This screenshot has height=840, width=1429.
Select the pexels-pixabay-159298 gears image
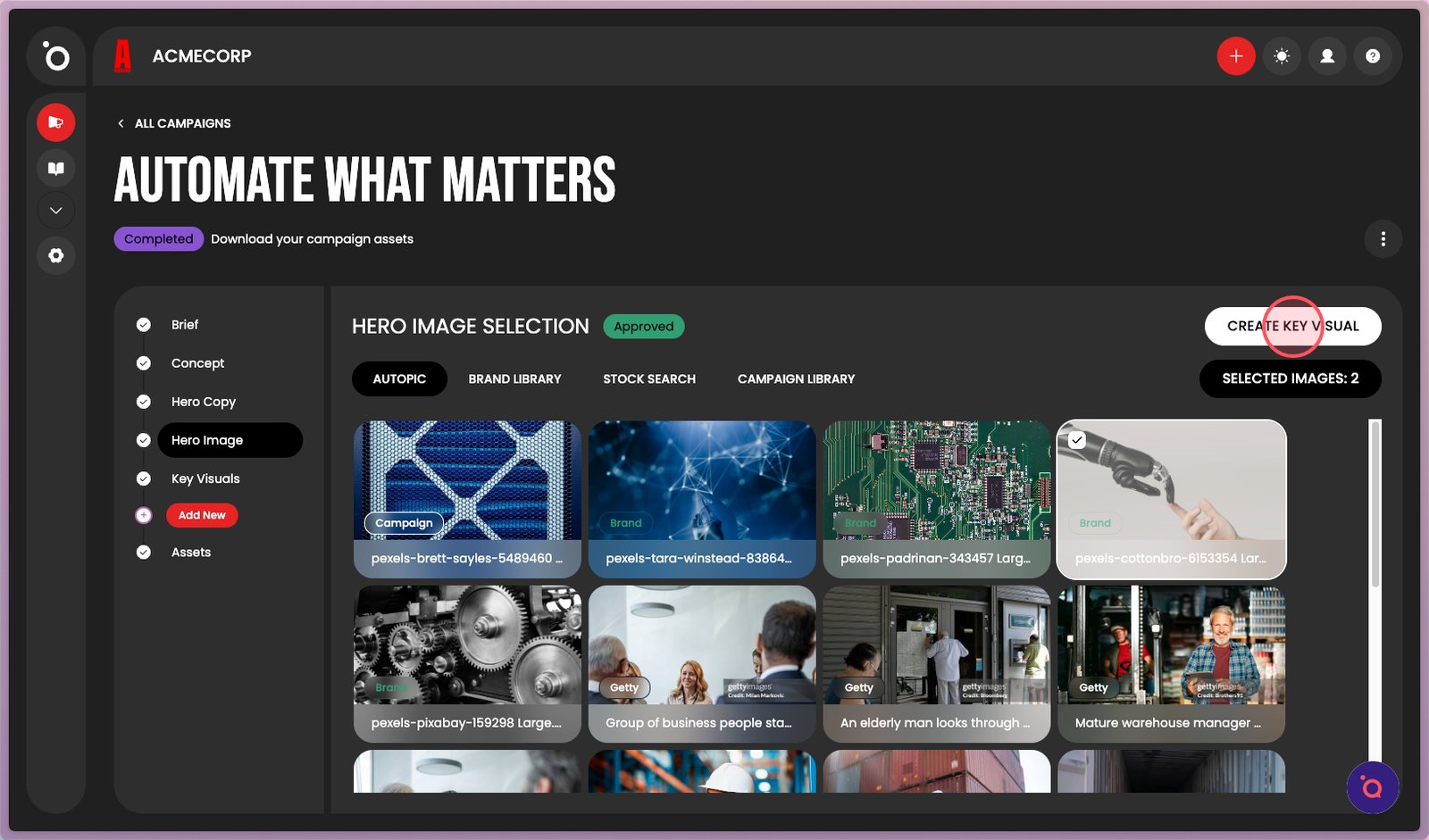[467, 664]
